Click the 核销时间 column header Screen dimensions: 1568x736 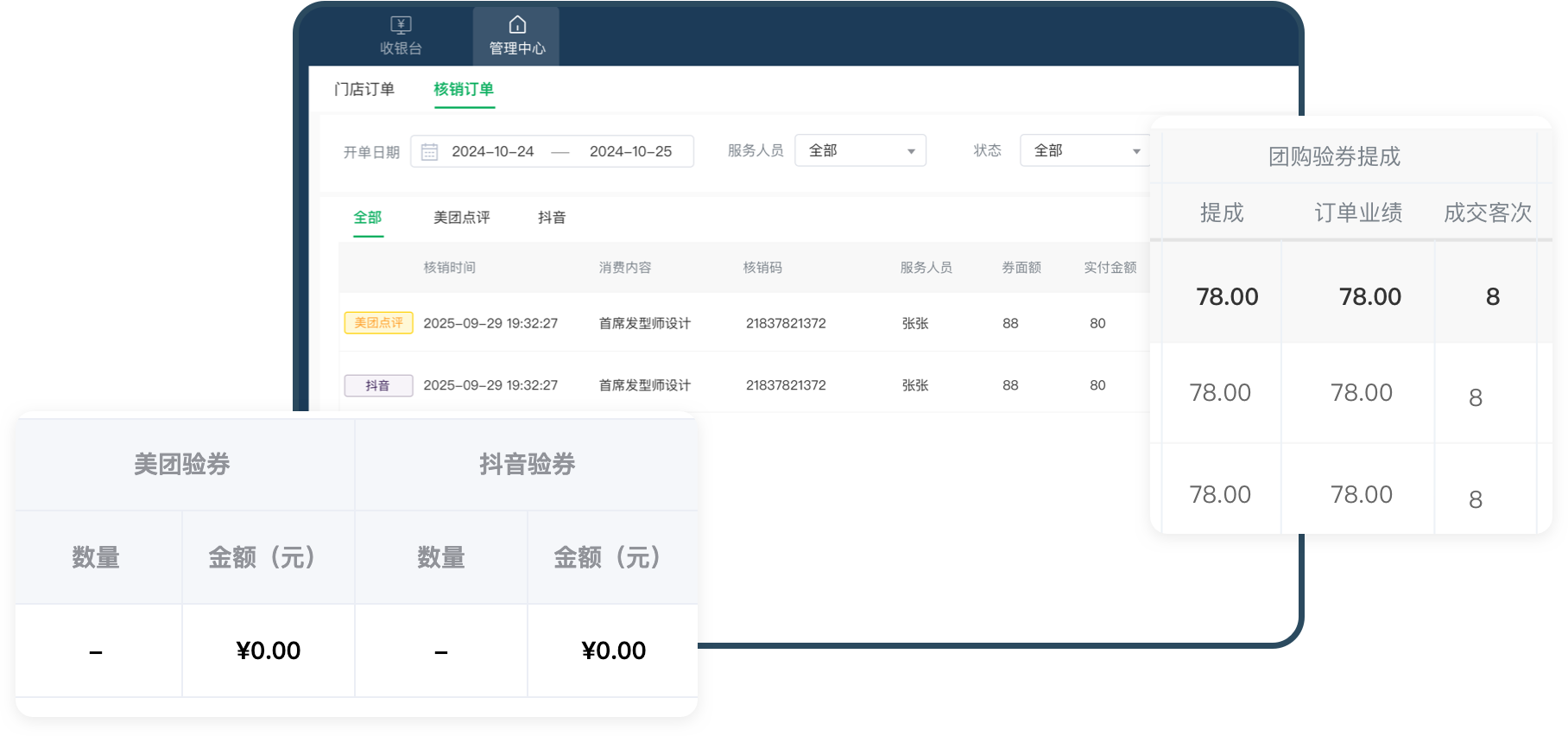tap(450, 268)
